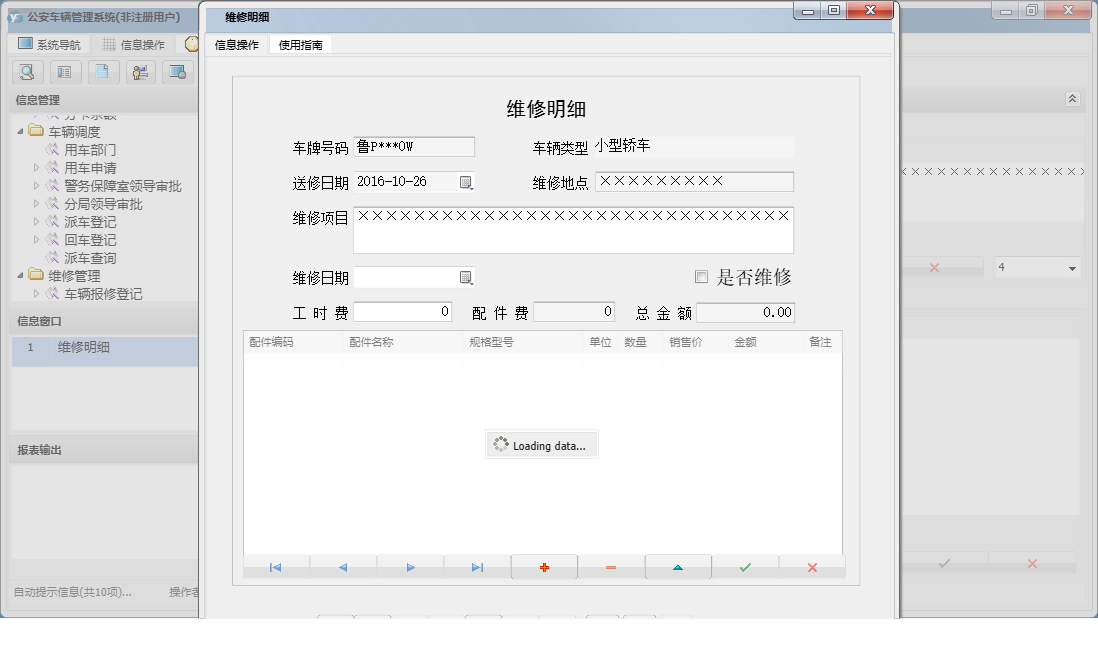Switch to the 使用指南 tab
This screenshot has height=665, width=1098.
click(x=300, y=44)
